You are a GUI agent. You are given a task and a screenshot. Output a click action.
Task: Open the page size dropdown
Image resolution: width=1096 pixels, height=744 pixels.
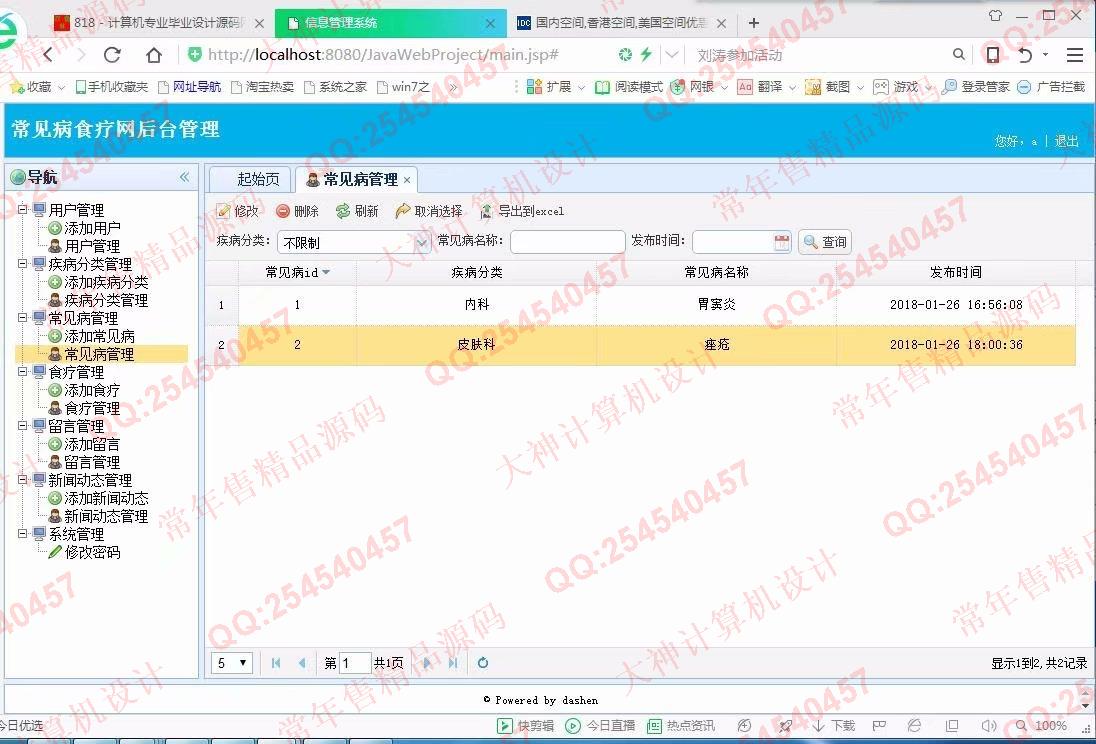click(231, 663)
